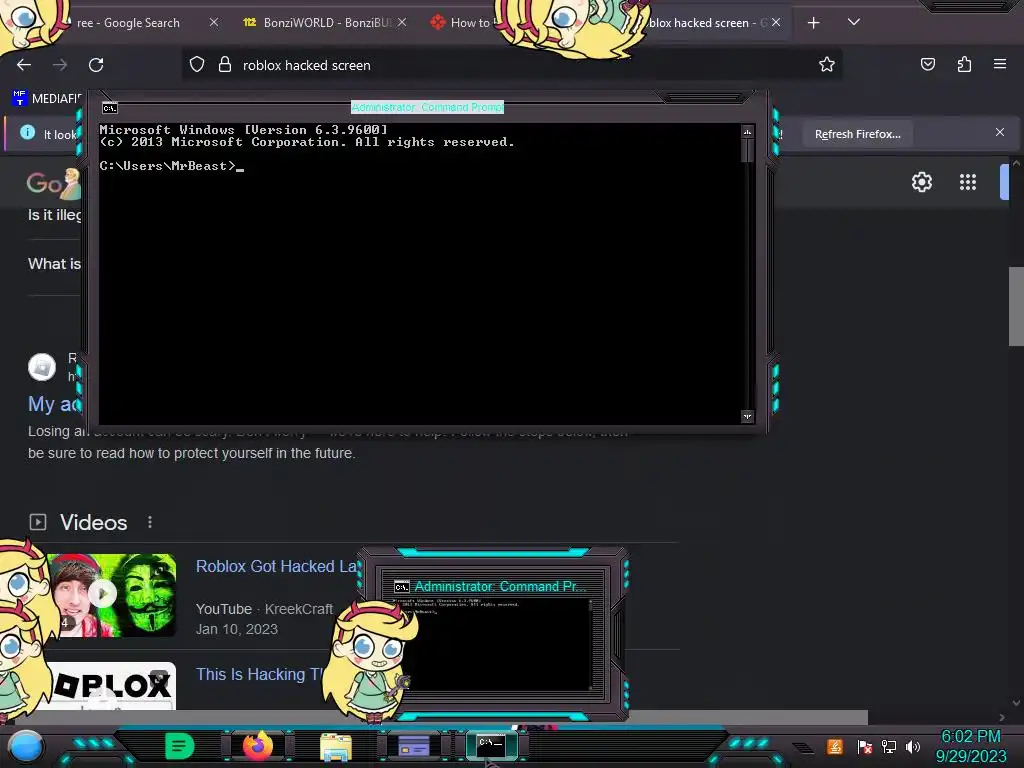Screen dimensions: 1024x768
Task: Reload the current Firefox page
Action: (x=96, y=65)
